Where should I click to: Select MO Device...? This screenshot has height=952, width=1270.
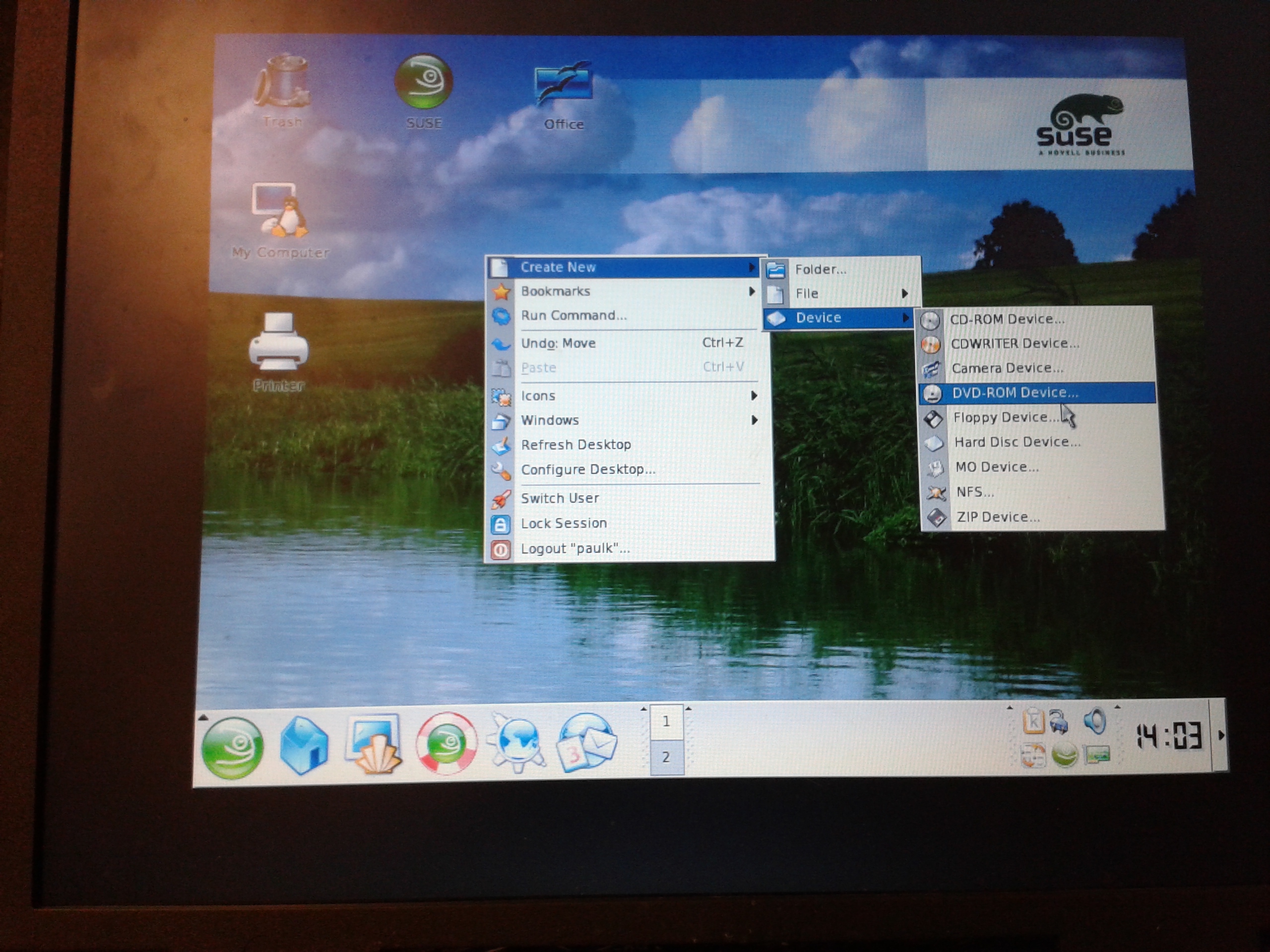coord(1041,467)
